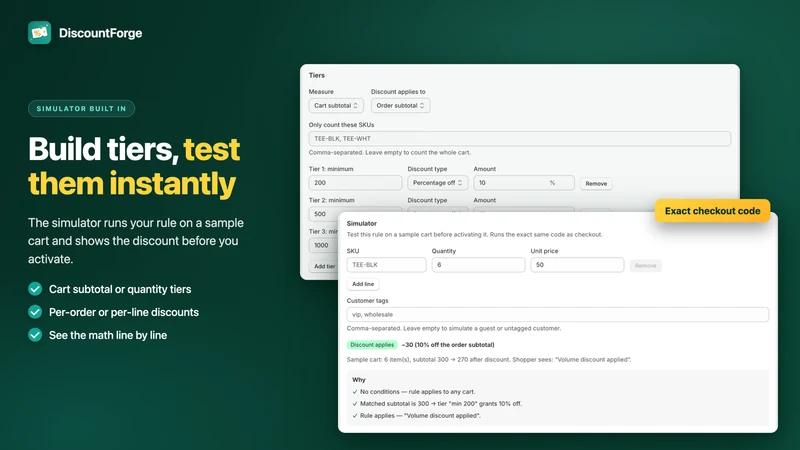Click the checkmark beside See the math line by line
This screenshot has width=800, height=450.
pos(35,335)
